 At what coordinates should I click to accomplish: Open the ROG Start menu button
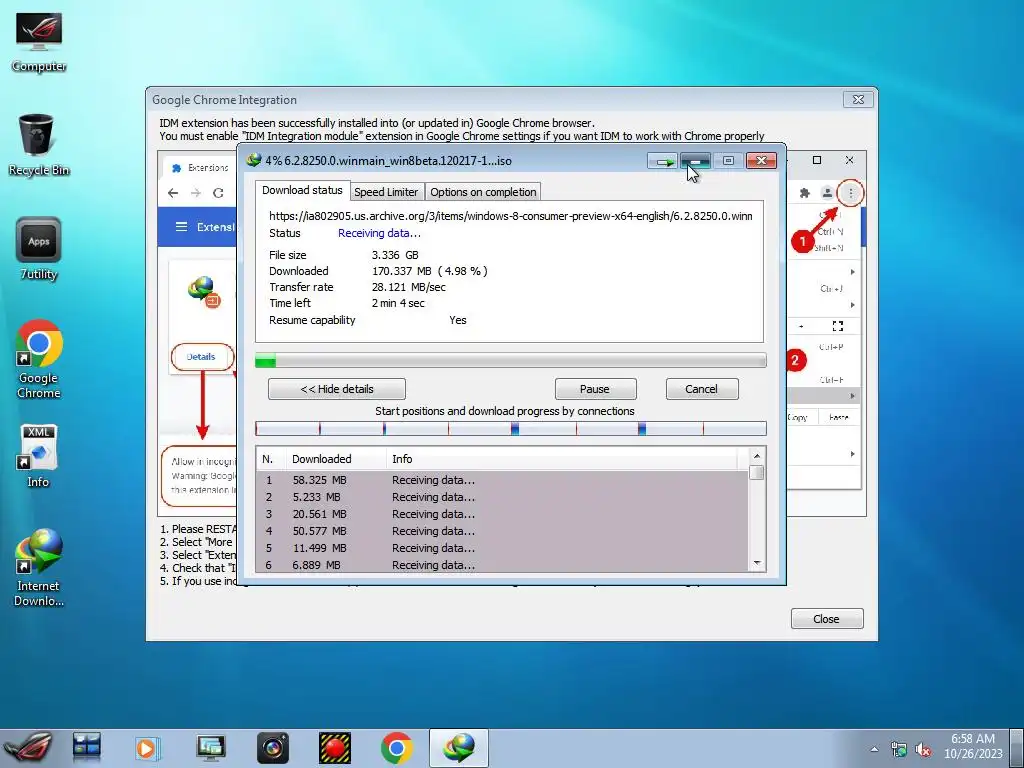(27, 748)
